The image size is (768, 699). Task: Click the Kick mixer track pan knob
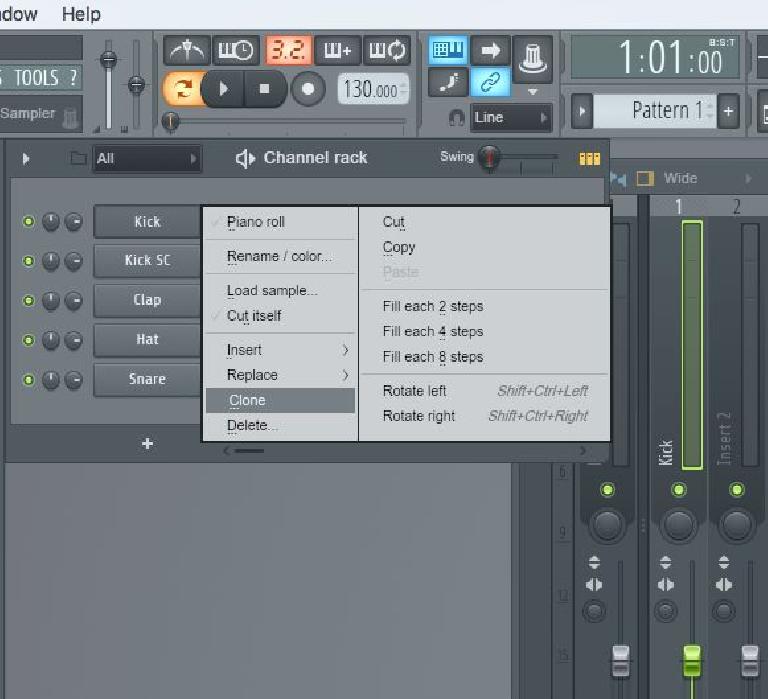[678, 525]
